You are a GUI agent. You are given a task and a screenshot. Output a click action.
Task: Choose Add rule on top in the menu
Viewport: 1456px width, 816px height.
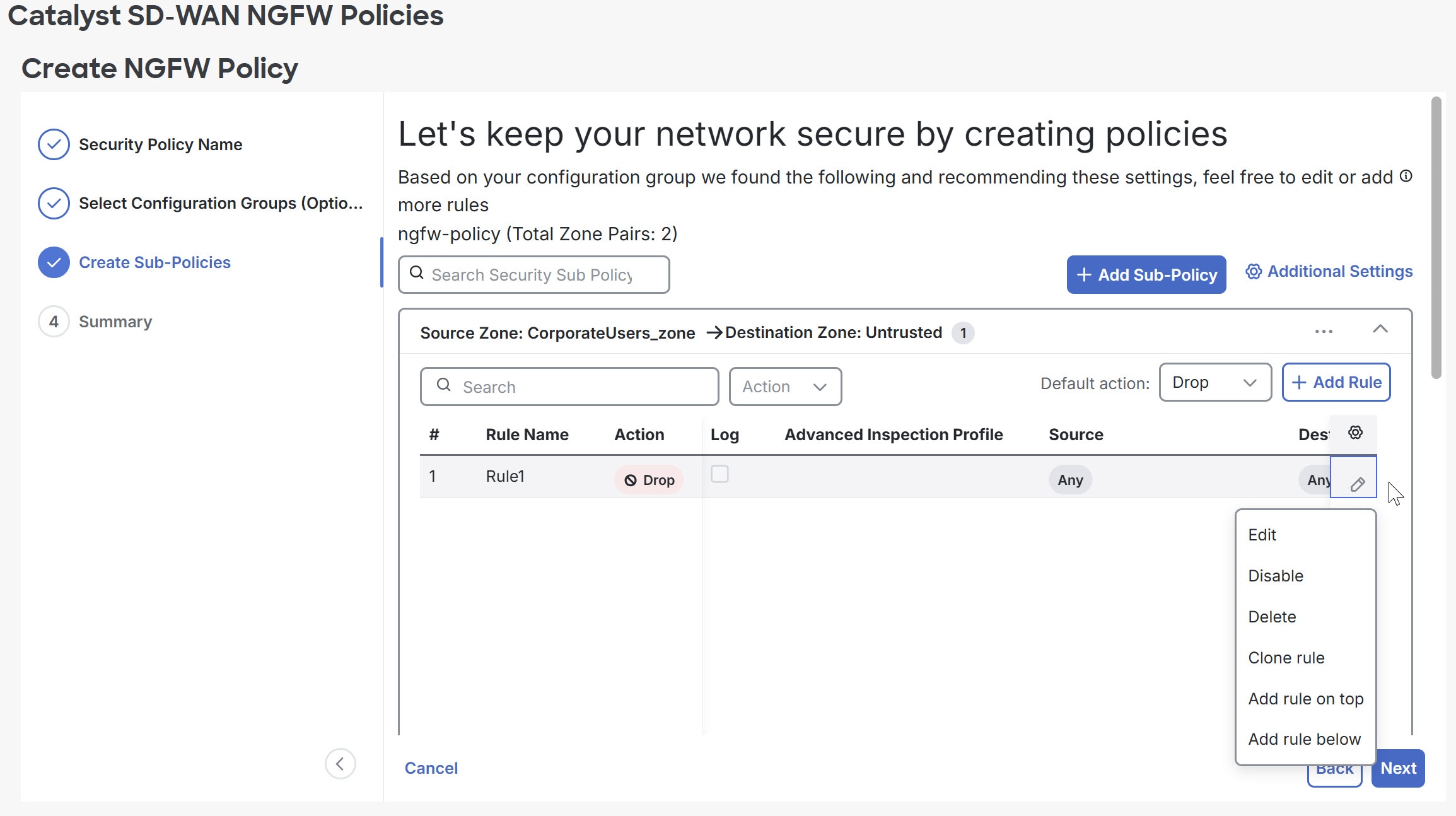(x=1305, y=698)
